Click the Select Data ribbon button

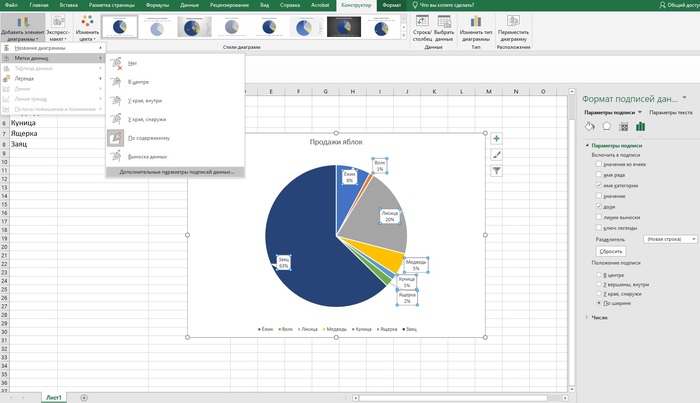445,25
